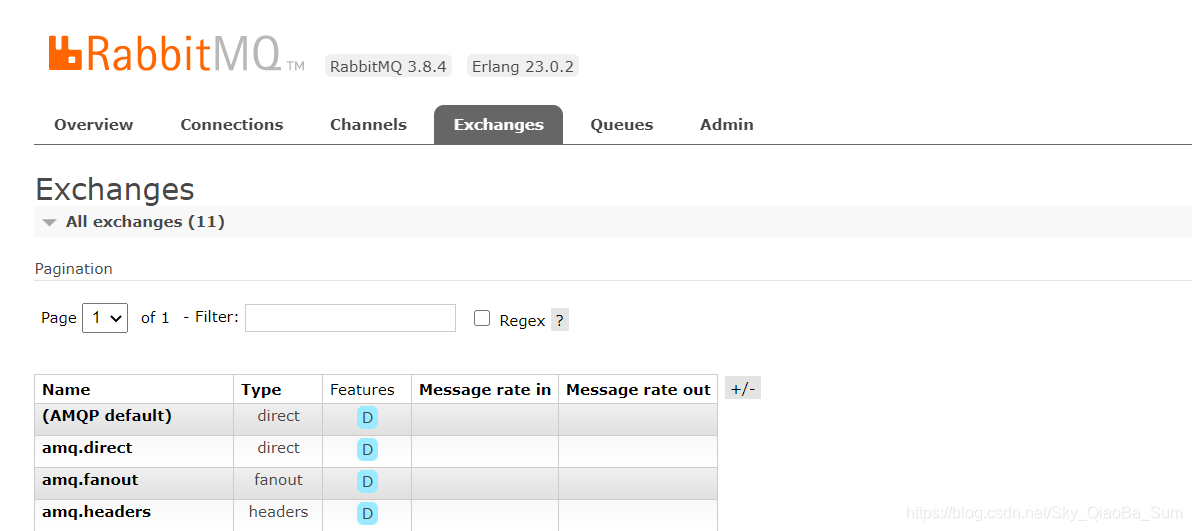Click the Exchanges page heading
Viewport: 1192px width, 531px height.
[x=115, y=189]
